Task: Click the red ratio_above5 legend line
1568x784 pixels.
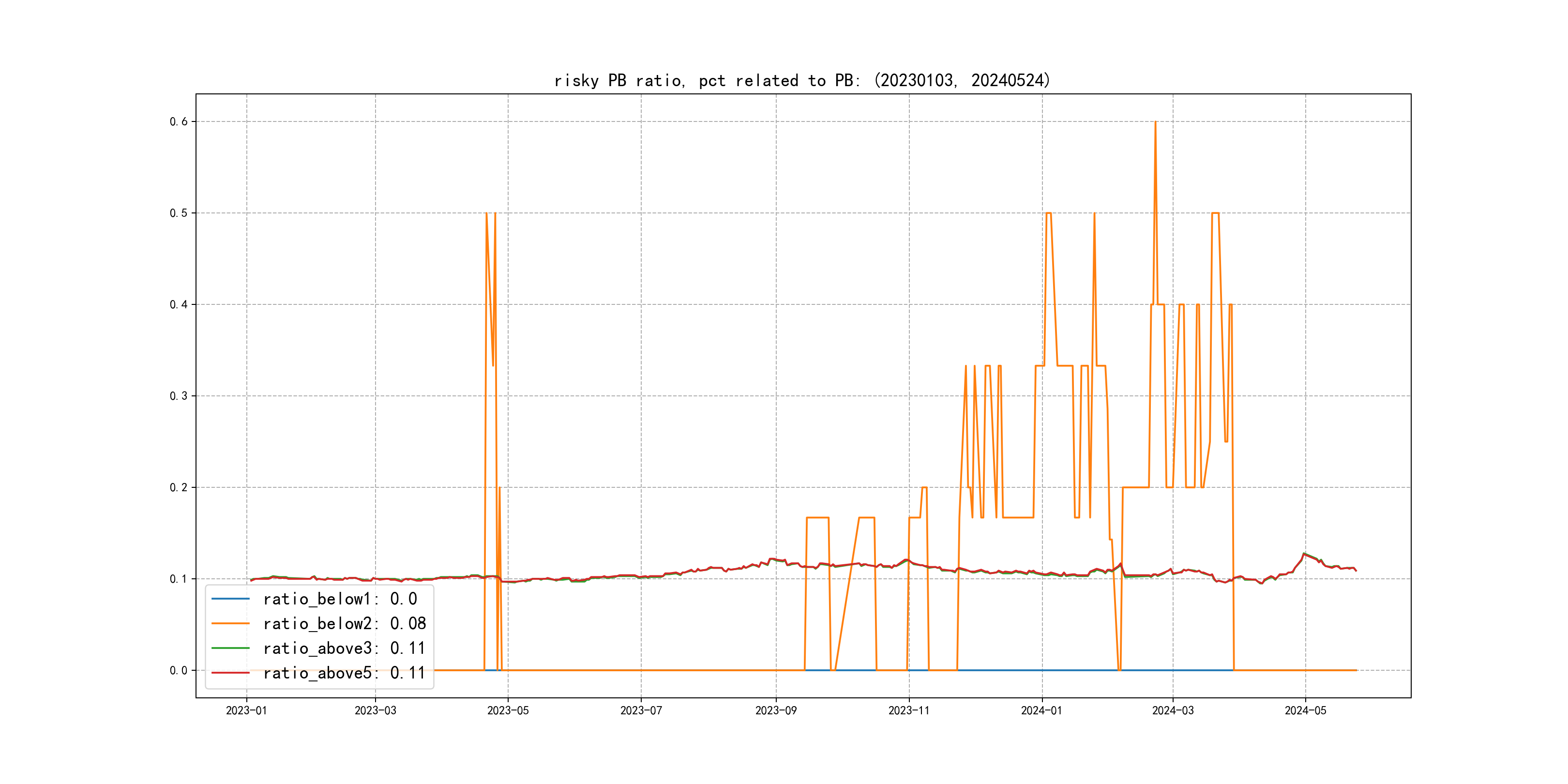Action: point(230,673)
